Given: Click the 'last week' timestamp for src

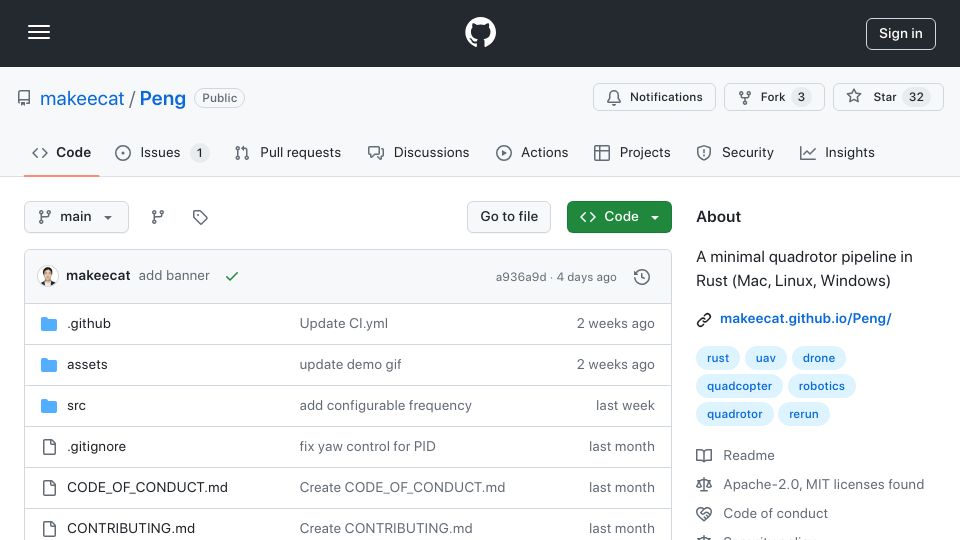Looking at the screenshot, I should [625, 405].
